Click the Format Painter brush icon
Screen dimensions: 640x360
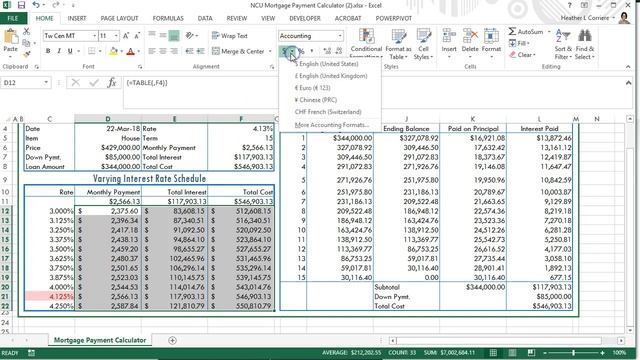click(27, 54)
